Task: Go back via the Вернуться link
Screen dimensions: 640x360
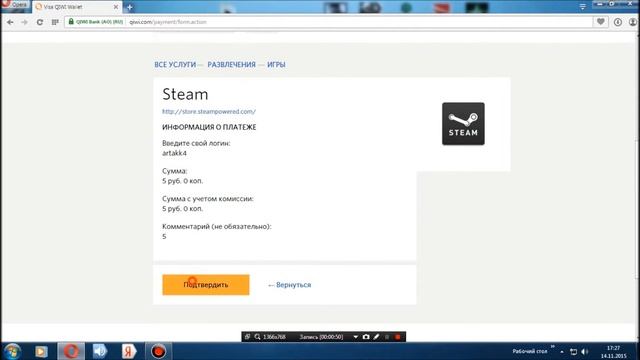Action: click(x=289, y=285)
